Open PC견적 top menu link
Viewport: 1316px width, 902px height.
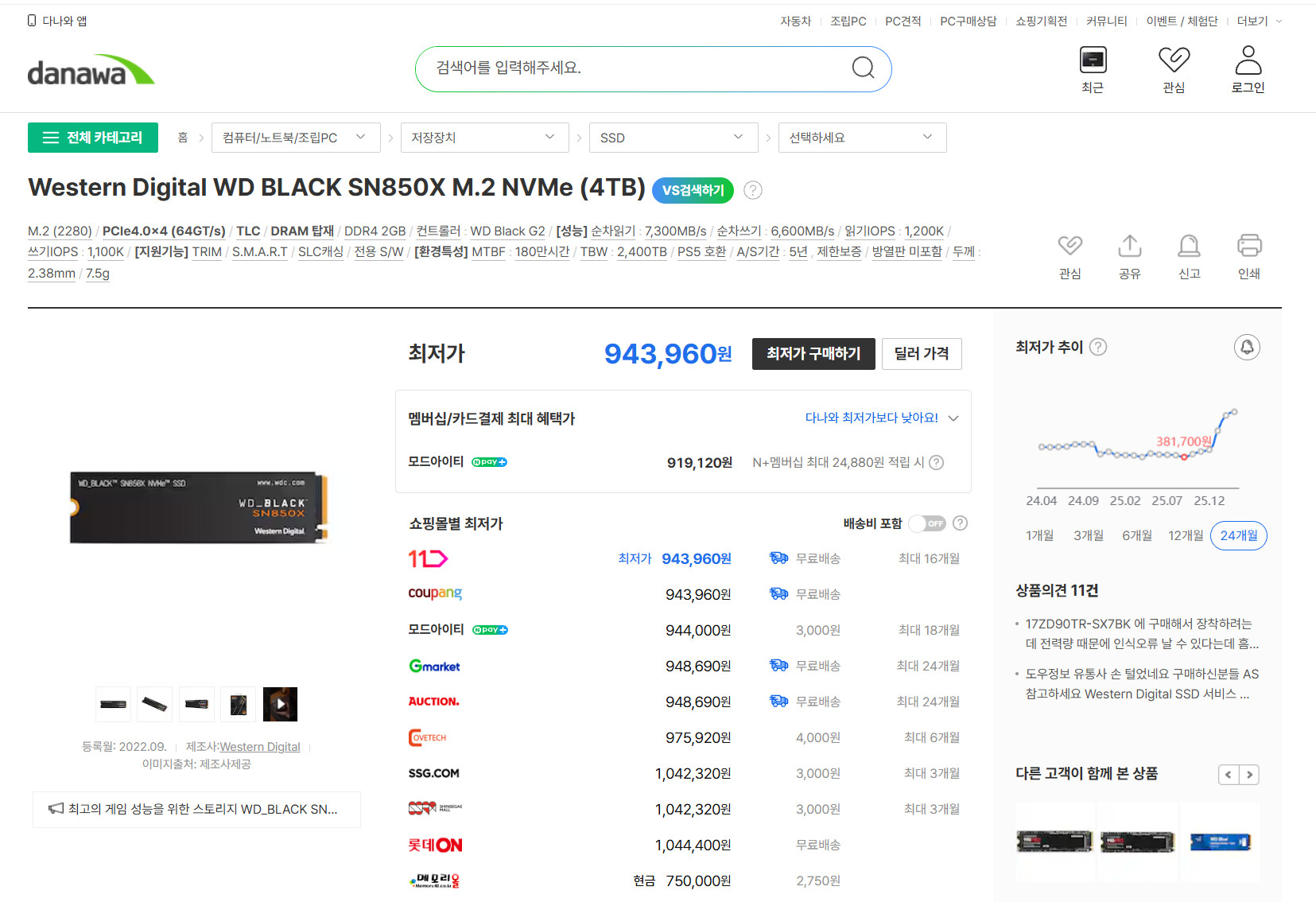903,21
